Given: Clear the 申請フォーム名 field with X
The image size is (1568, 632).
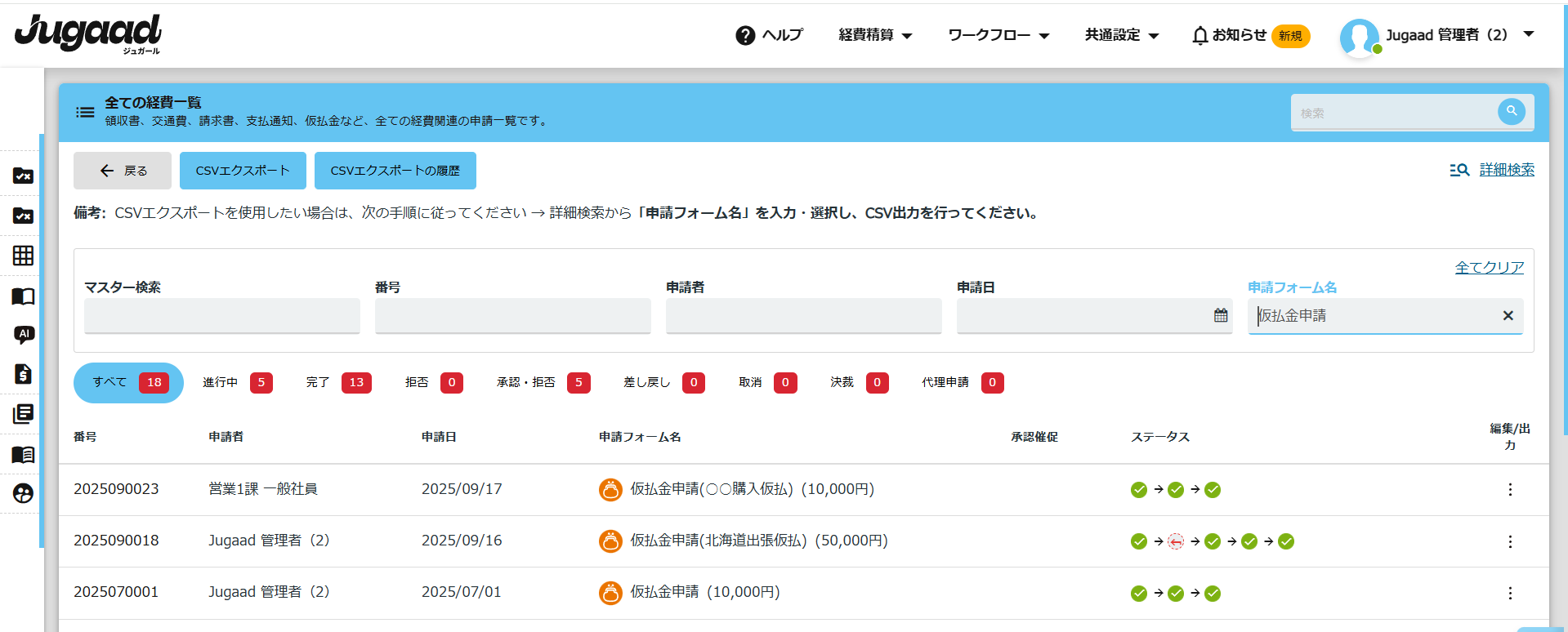Looking at the screenshot, I should pyautogui.click(x=1508, y=316).
